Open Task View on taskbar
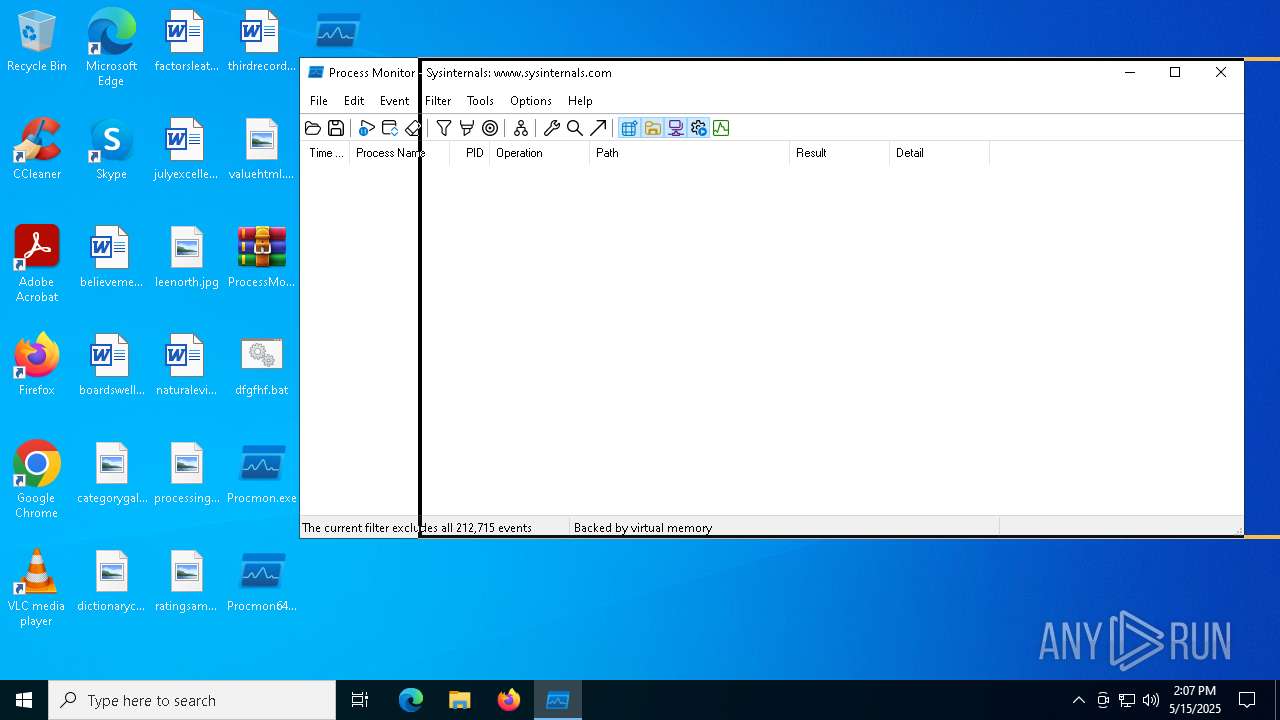1280x720 pixels. point(360,700)
